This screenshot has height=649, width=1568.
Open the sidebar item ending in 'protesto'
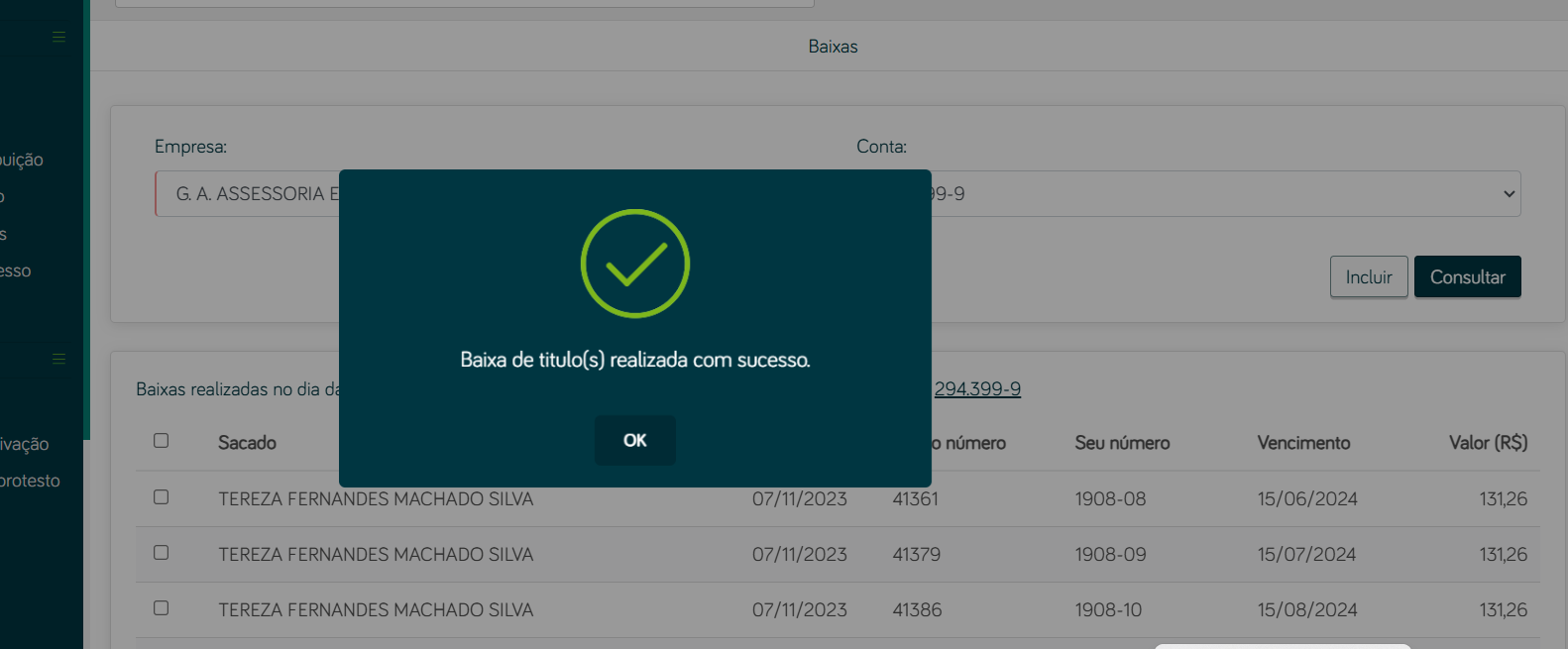point(30,481)
